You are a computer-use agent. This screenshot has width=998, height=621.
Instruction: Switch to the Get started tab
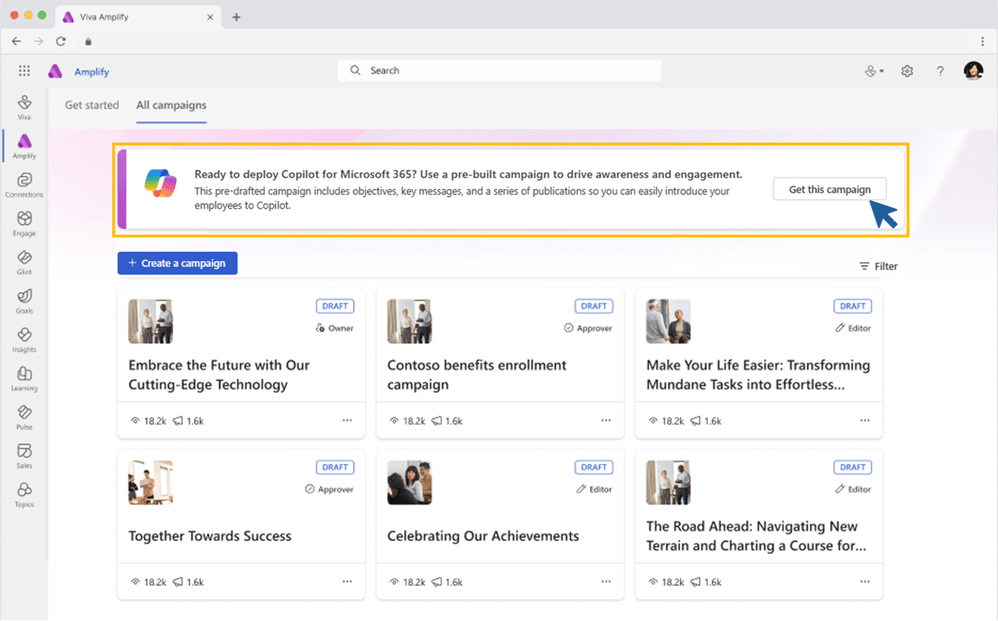(x=92, y=104)
